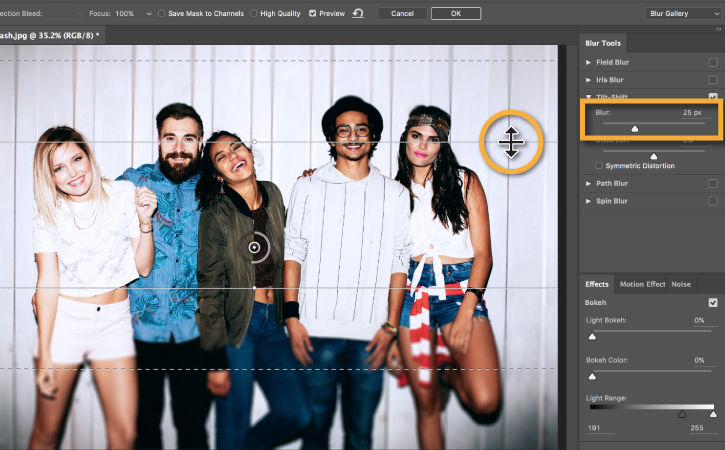
Task: Click the white Light Range handle at 255
Action: click(x=713, y=414)
